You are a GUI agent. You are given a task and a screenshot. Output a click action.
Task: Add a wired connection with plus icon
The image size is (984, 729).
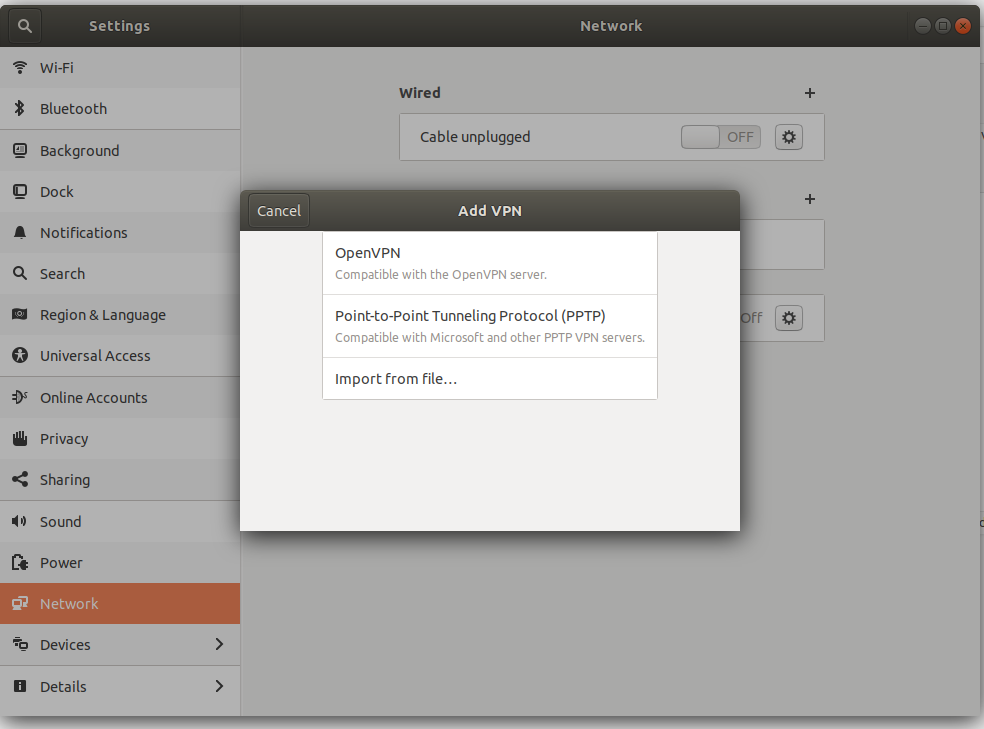pos(810,93)
